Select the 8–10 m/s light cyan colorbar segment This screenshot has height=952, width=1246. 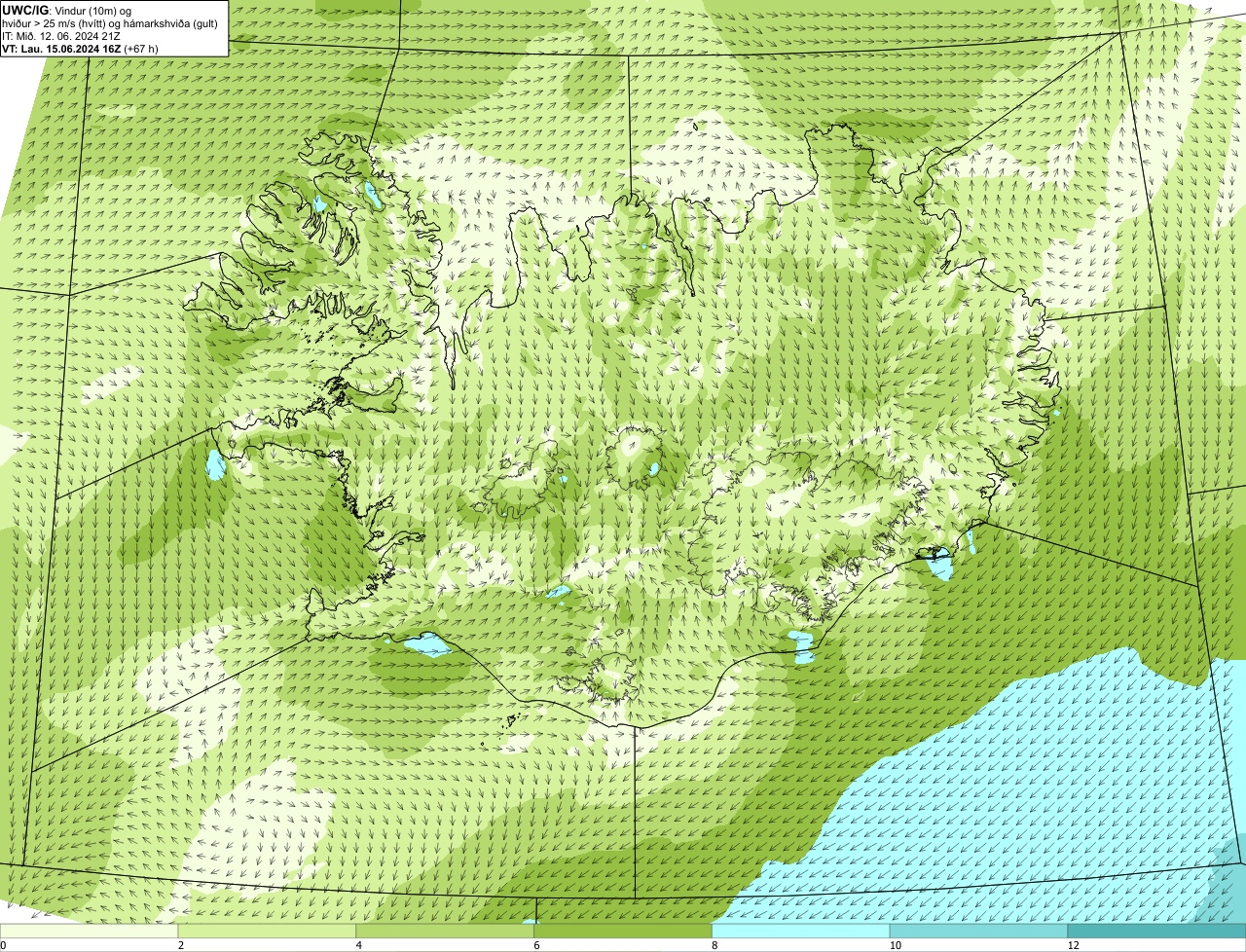[x=801, y=932]
